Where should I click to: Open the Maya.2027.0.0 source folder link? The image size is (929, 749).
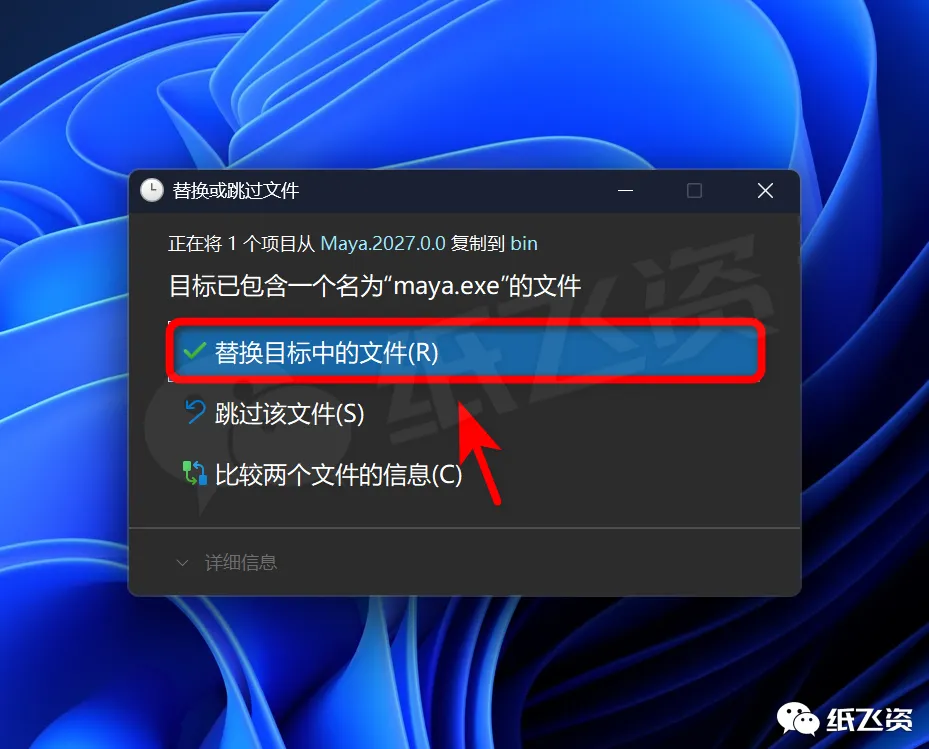(383, 244)
